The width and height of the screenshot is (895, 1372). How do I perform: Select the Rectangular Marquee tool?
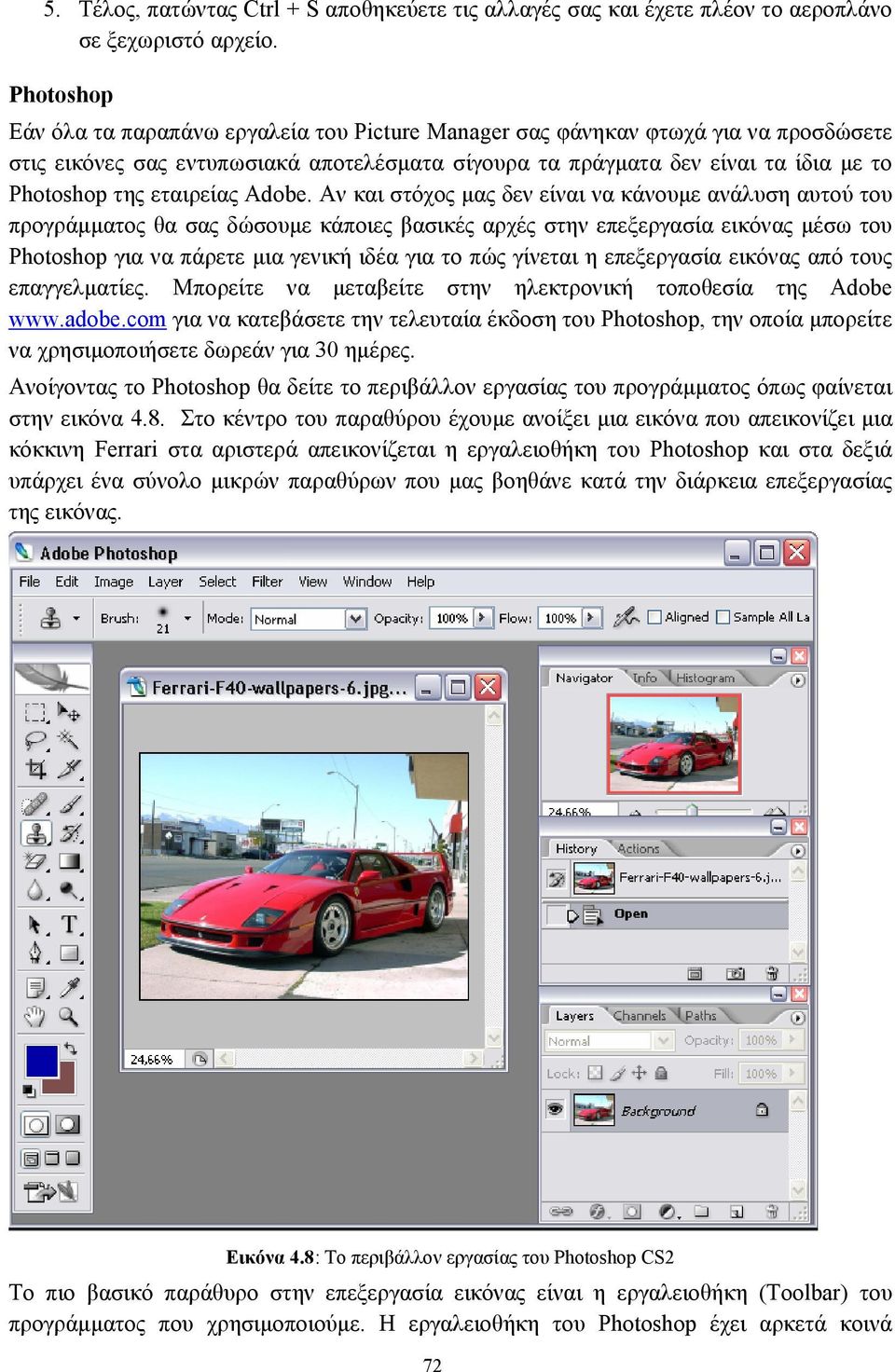[x=35, y=713]
